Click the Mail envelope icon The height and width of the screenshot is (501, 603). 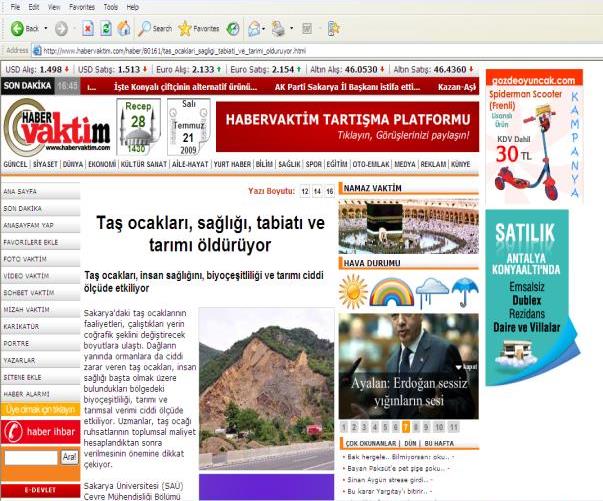pyautogui.click(x=254, y=29)
